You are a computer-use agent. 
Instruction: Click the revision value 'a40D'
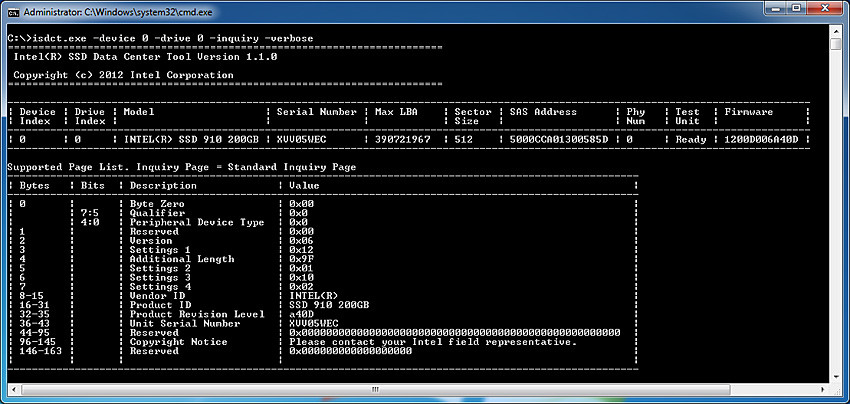301,314
